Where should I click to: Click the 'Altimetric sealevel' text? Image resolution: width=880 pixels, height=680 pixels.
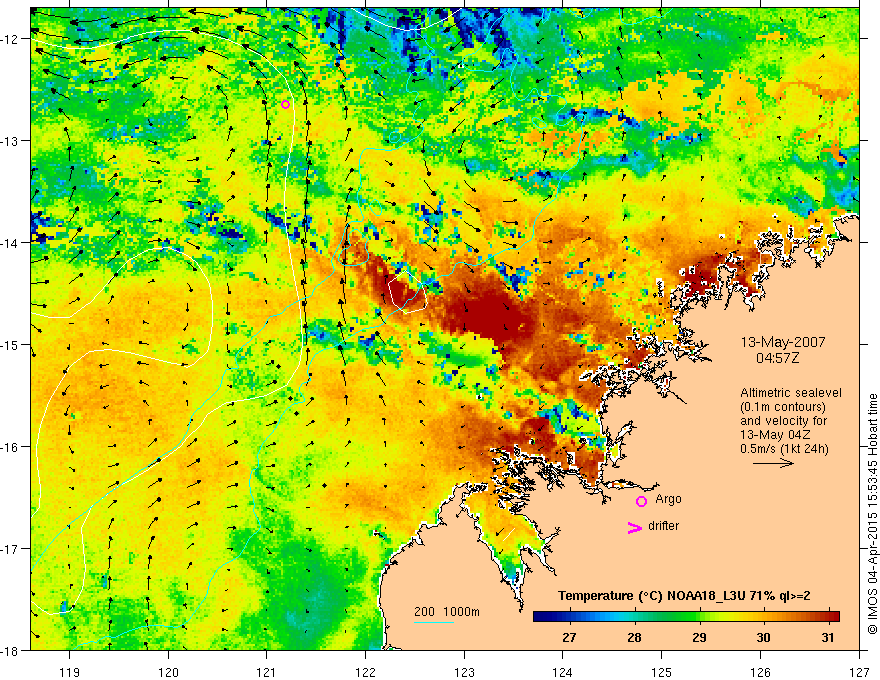tap(791, 393)
